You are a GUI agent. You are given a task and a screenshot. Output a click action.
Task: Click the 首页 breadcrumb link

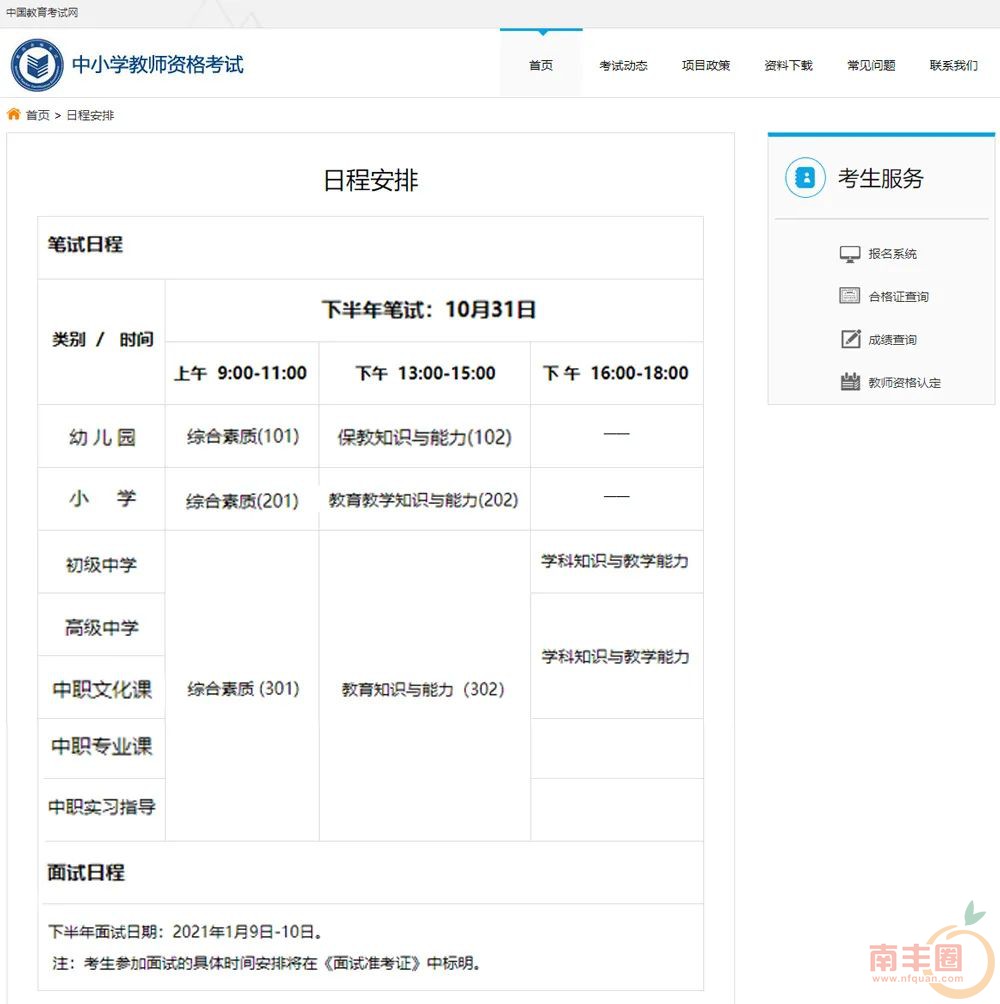[38, 116]
